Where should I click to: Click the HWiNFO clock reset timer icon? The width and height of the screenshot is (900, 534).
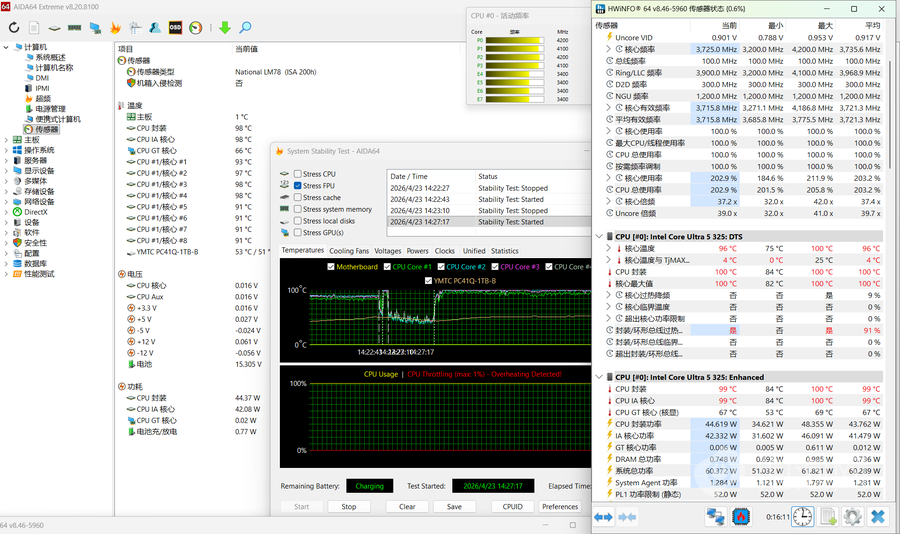point(803,516)
